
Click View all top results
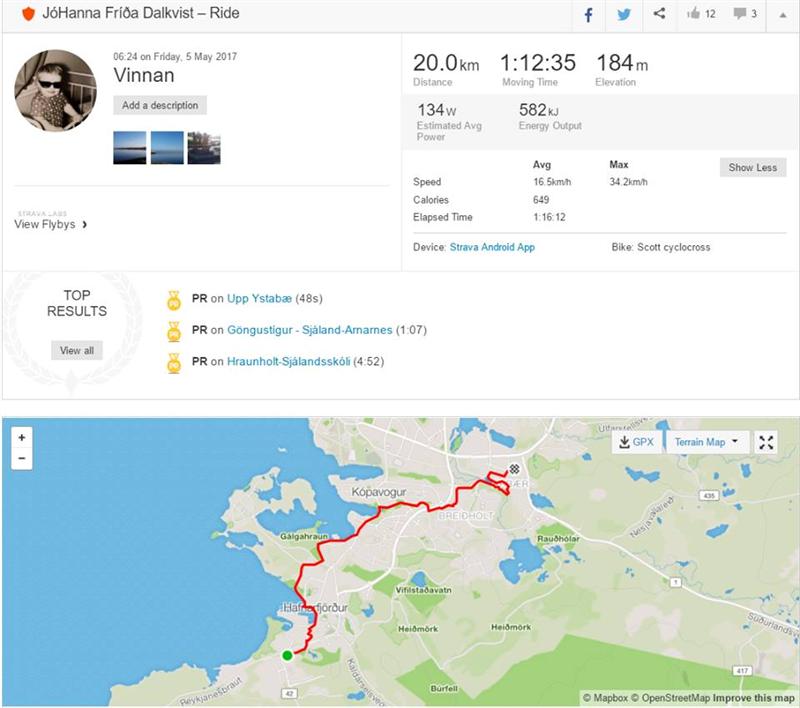coord(77,350)
